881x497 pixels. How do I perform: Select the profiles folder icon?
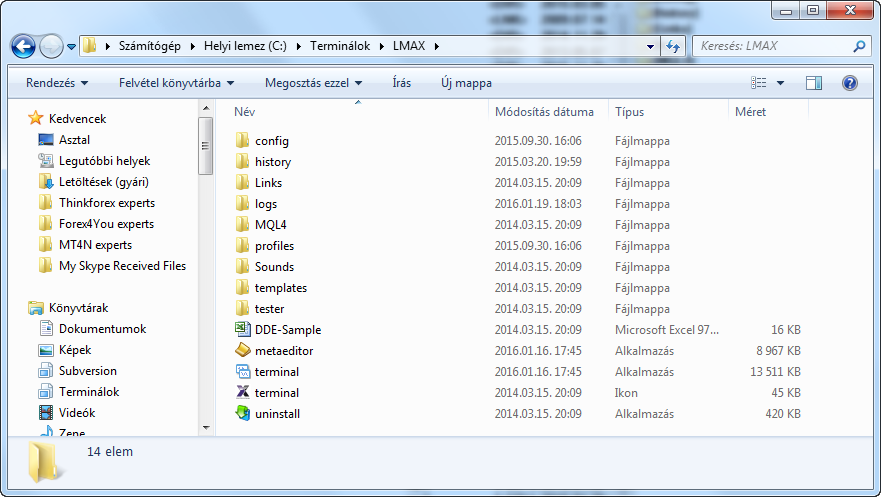point(242,245)
